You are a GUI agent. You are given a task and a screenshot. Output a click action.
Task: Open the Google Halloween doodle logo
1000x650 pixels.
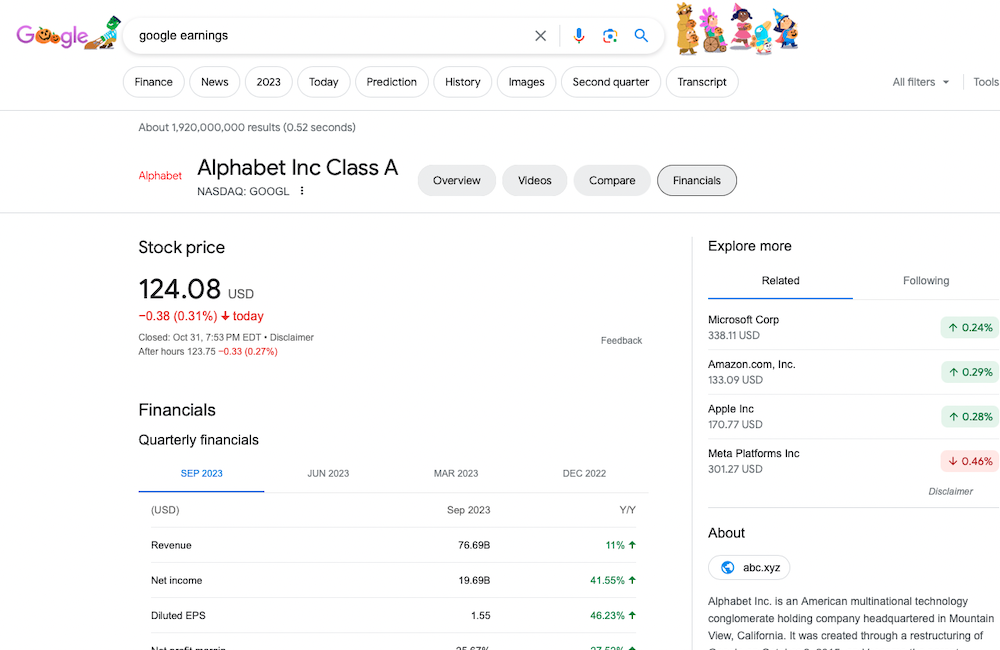tap(68, 34)
